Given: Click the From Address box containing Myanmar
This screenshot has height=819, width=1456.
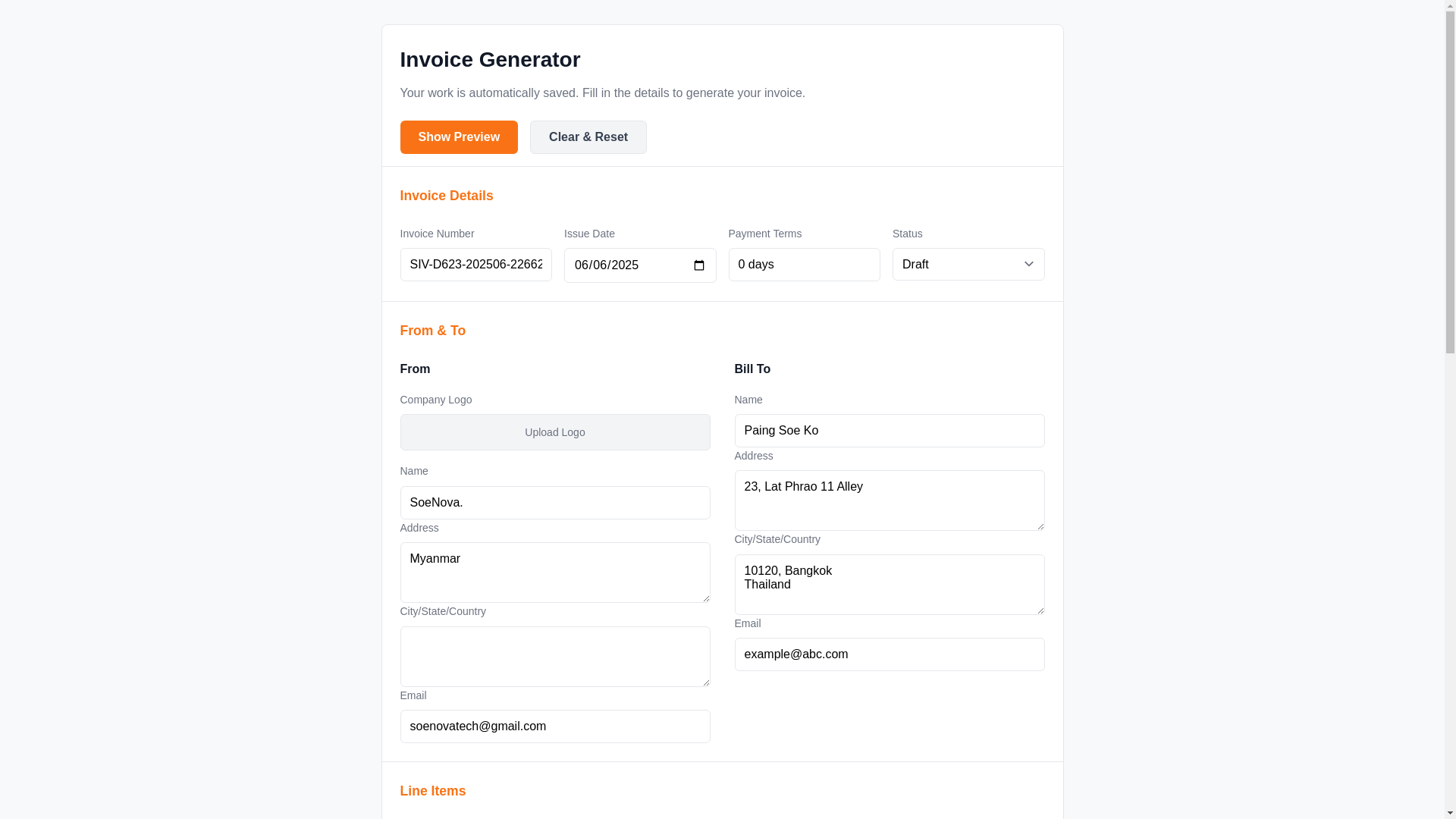Looking at the screenshot, I should [x=555, y=573].
